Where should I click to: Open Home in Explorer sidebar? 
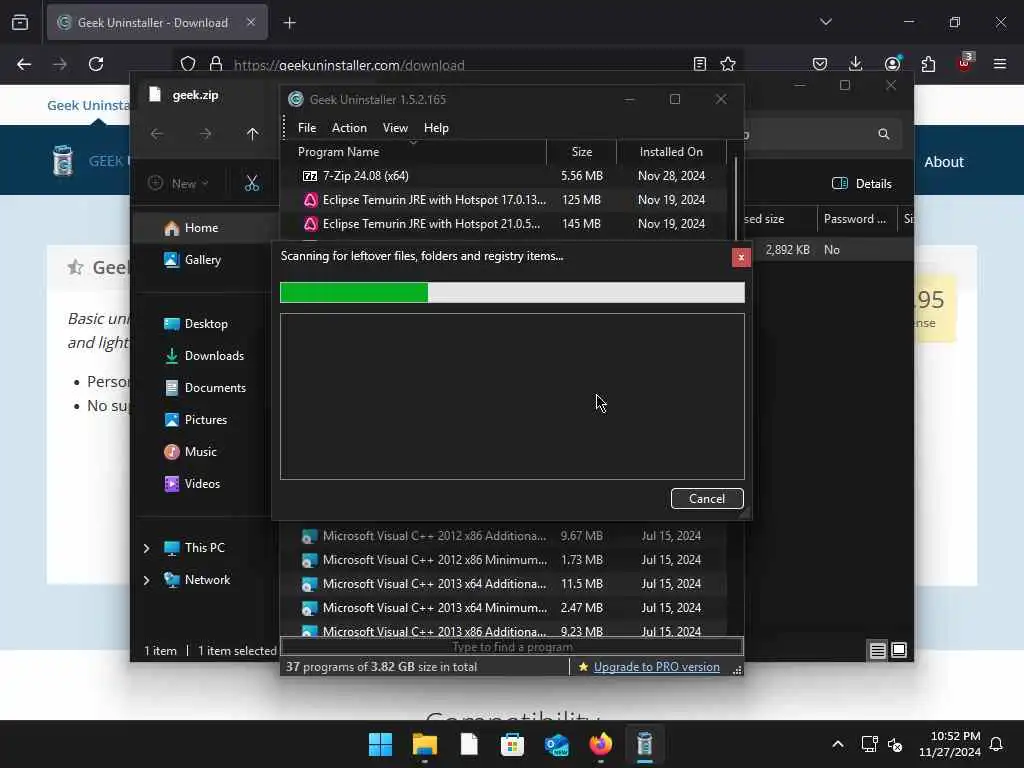tap(201, 228)
